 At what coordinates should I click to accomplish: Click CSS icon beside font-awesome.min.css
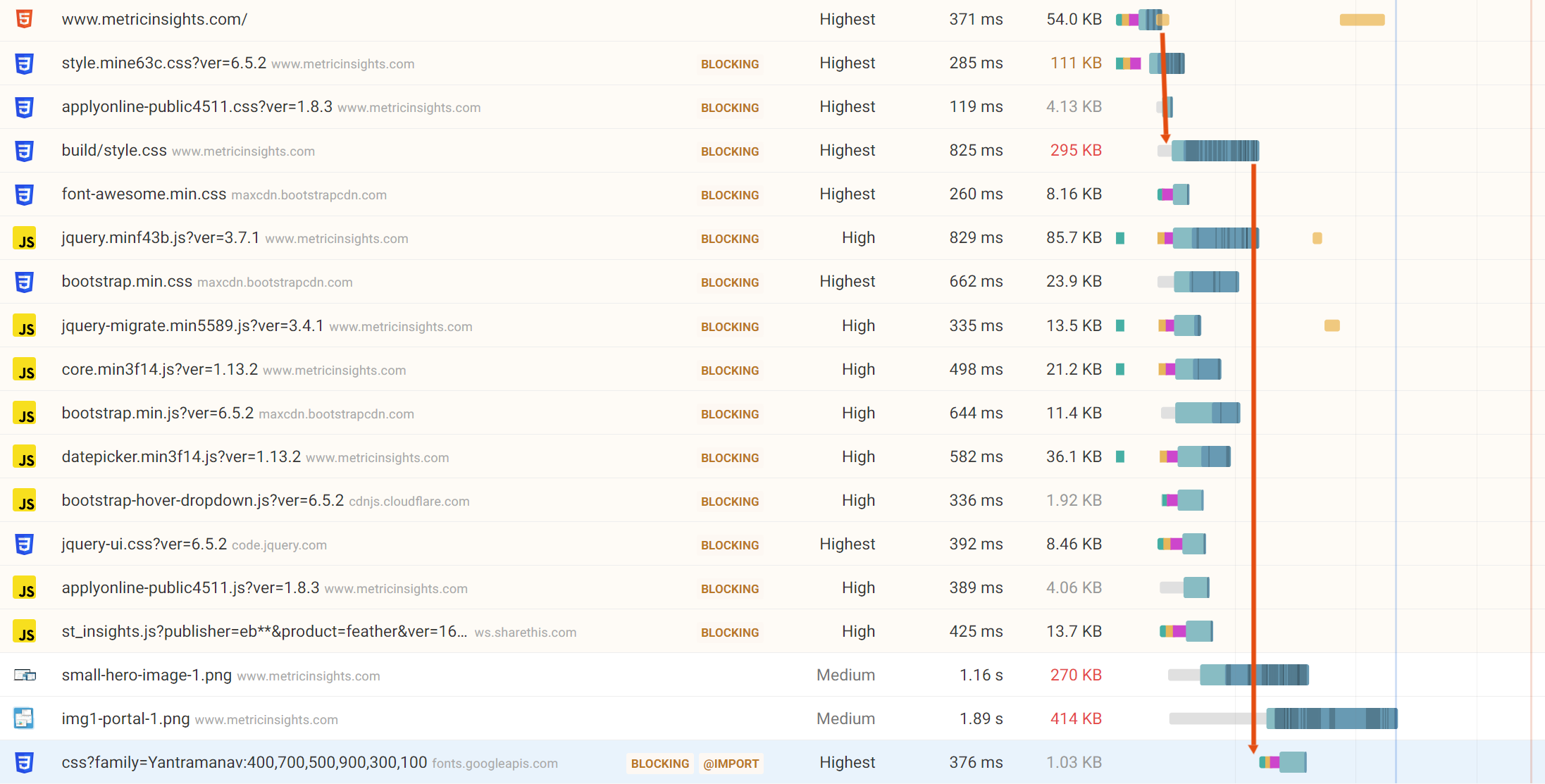(25, 194)
